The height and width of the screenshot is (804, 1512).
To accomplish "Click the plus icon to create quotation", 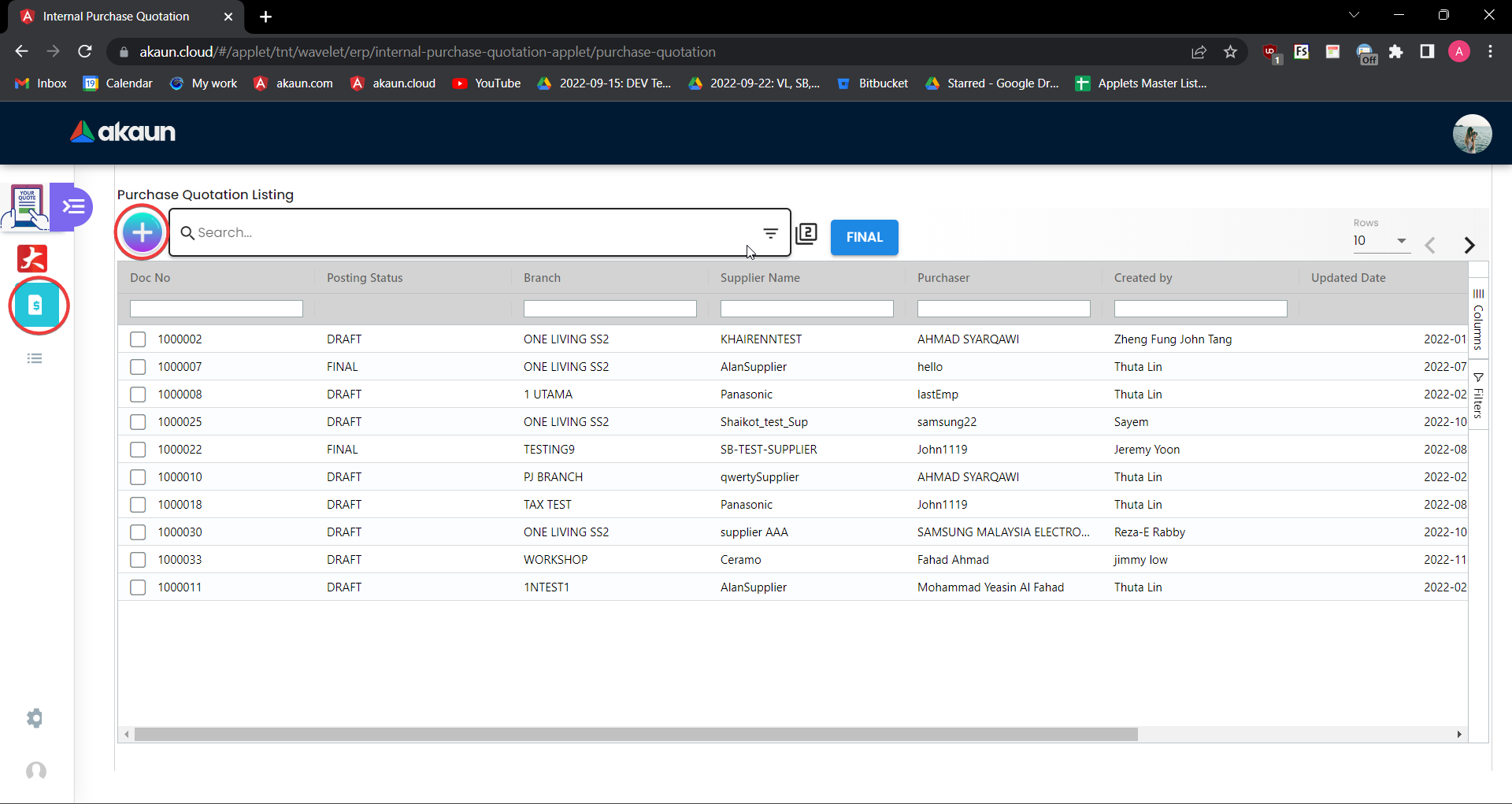I will tap(143, 232).
